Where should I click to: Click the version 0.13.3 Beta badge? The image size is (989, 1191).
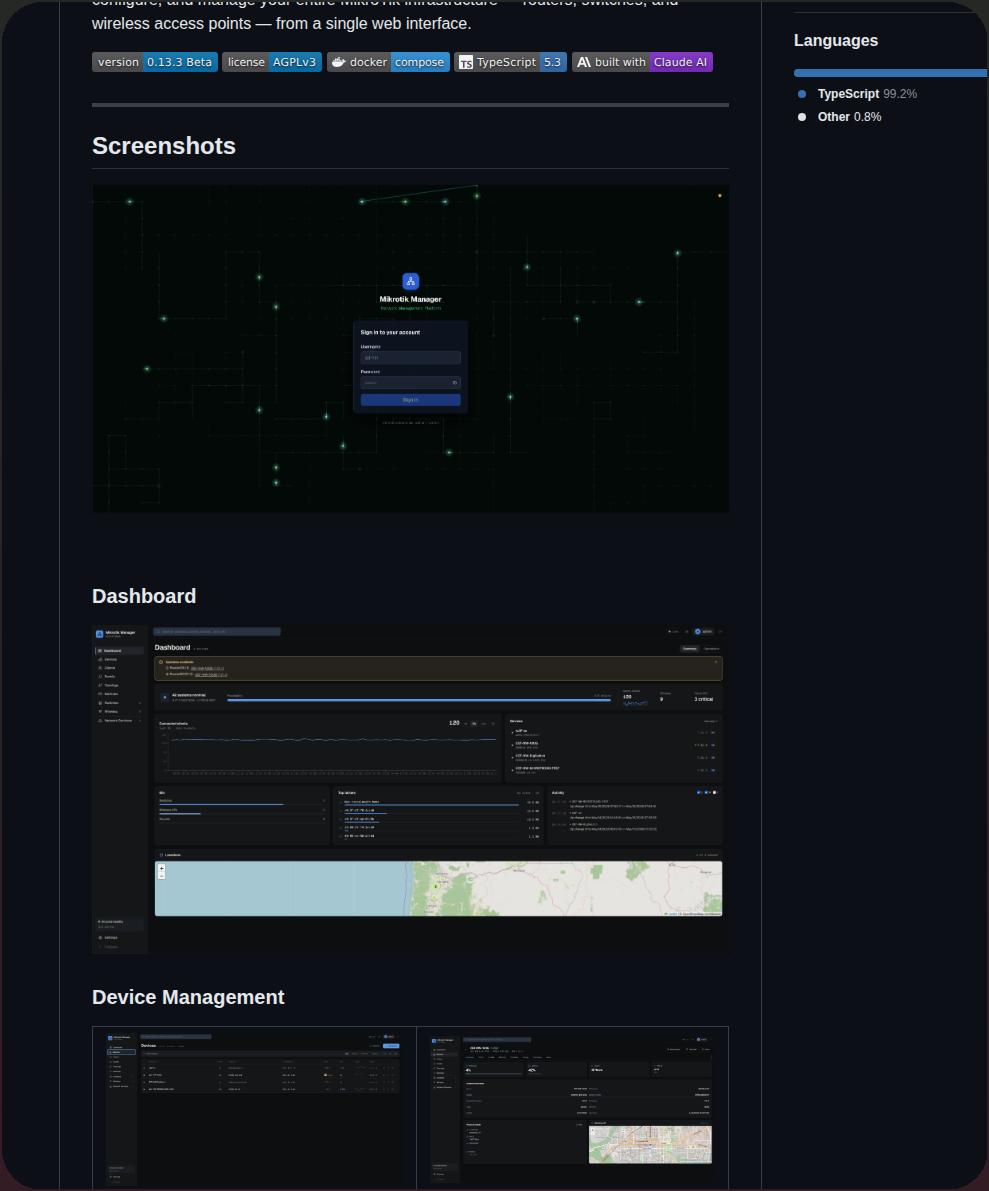coord(155,62)
